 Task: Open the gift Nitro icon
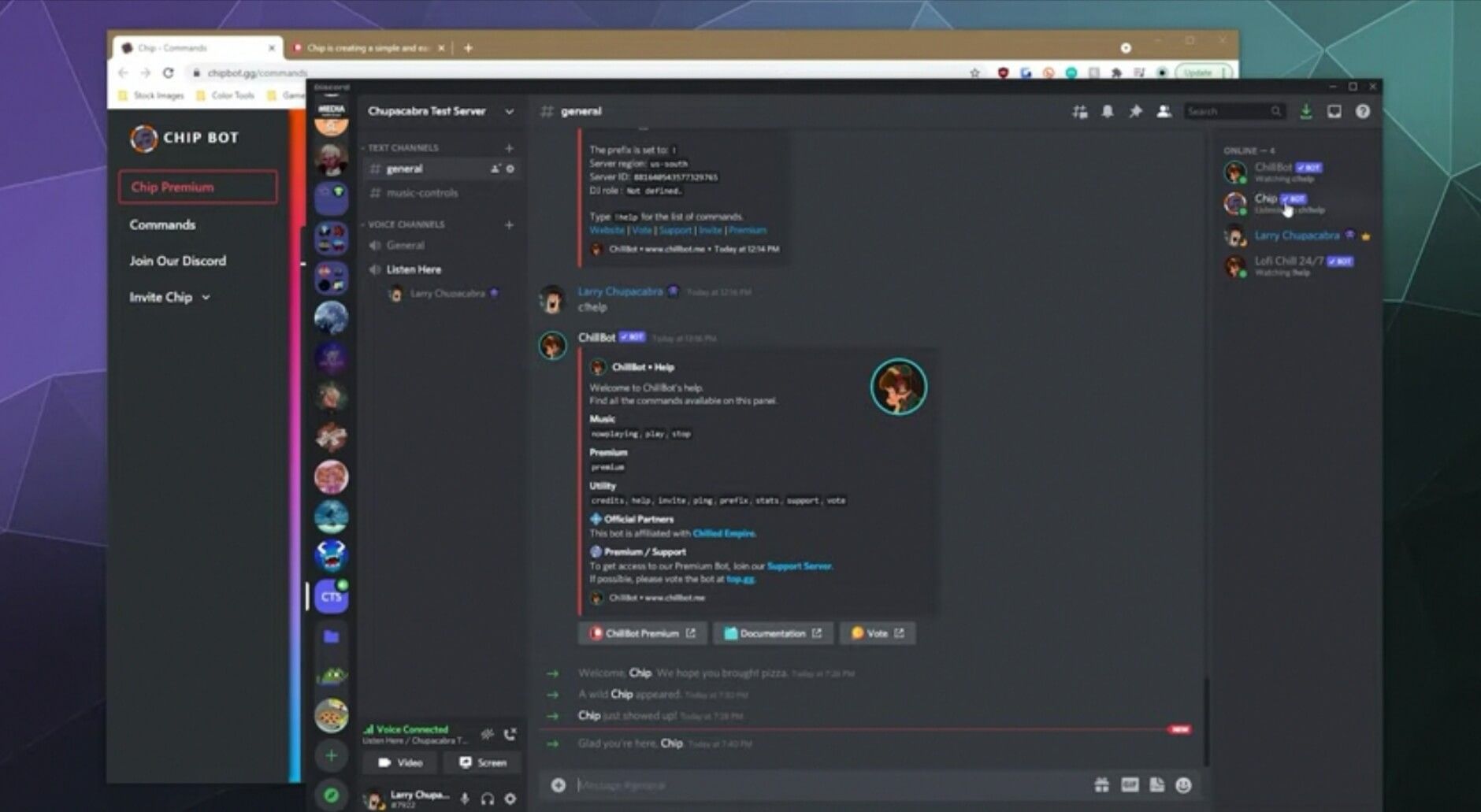click(1101, 784)
